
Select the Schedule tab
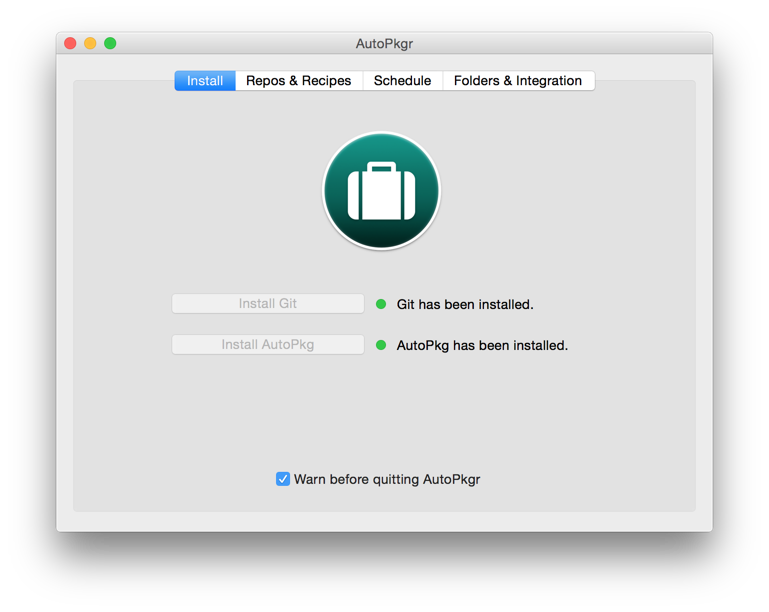pyautogui.click(x=403, y=81)
